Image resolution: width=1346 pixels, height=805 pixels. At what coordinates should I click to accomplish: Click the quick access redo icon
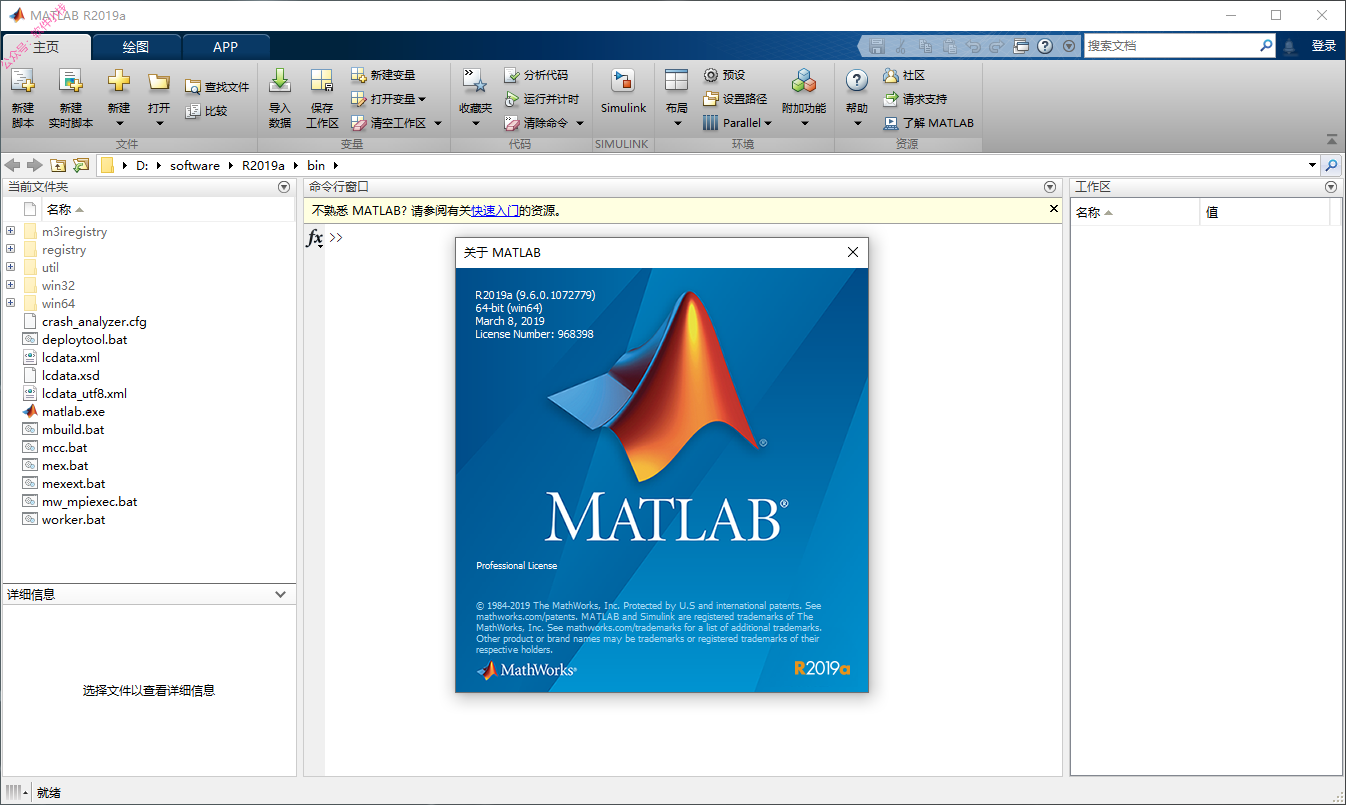tap(996, 46)
